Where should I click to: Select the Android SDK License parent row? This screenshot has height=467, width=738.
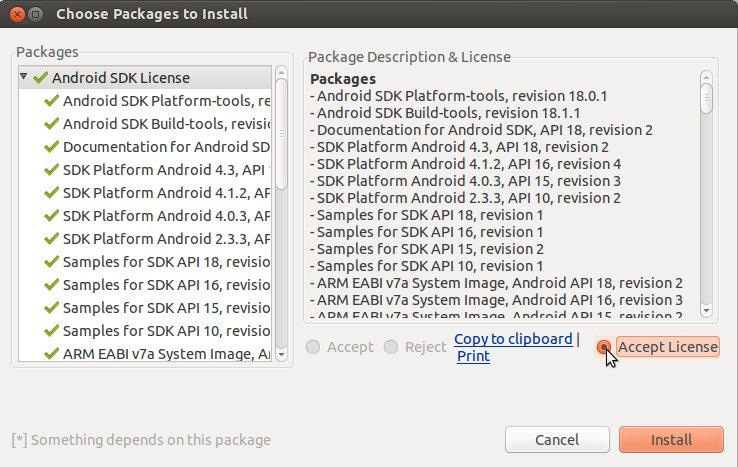[145, 78]
